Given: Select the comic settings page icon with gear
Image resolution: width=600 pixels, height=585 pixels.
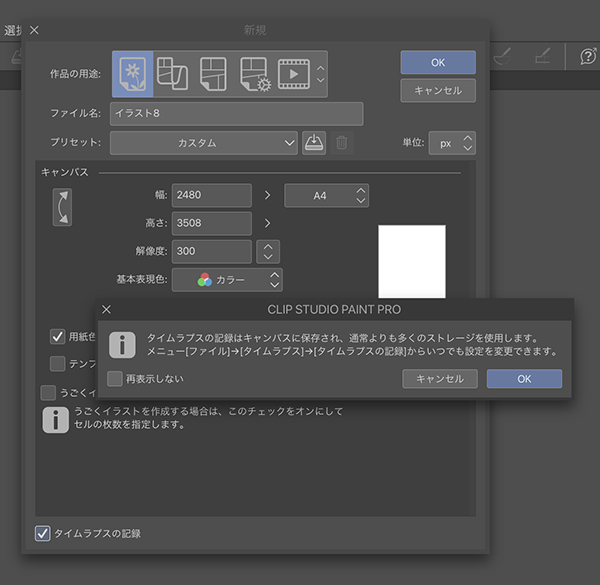Looking at the screenshot, I should click(255, 74).
